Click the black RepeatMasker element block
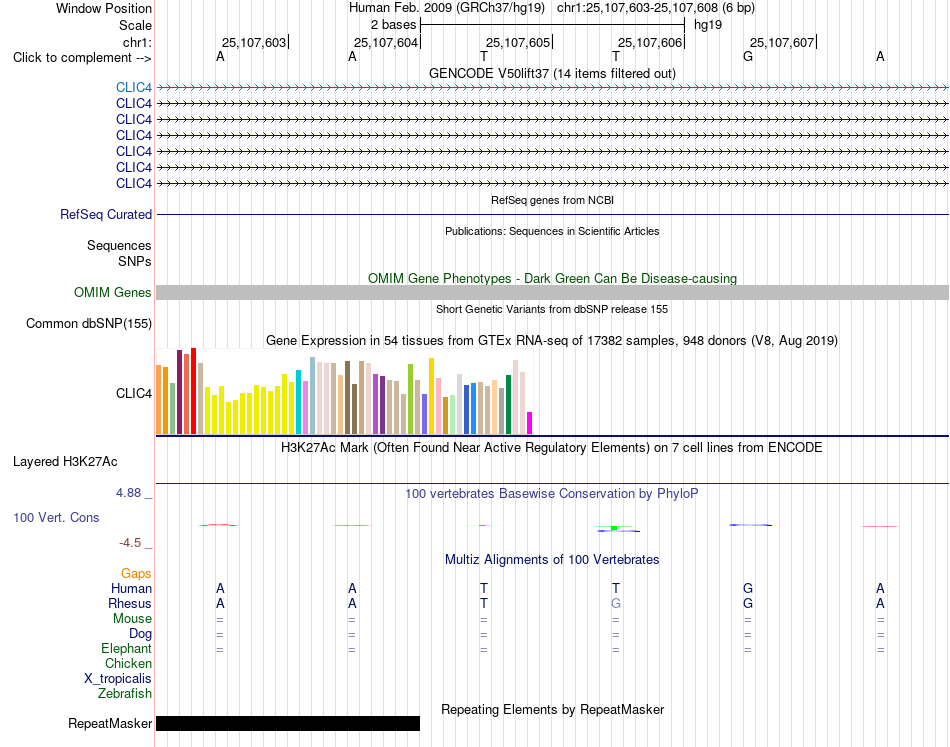 tap(288, 723)
